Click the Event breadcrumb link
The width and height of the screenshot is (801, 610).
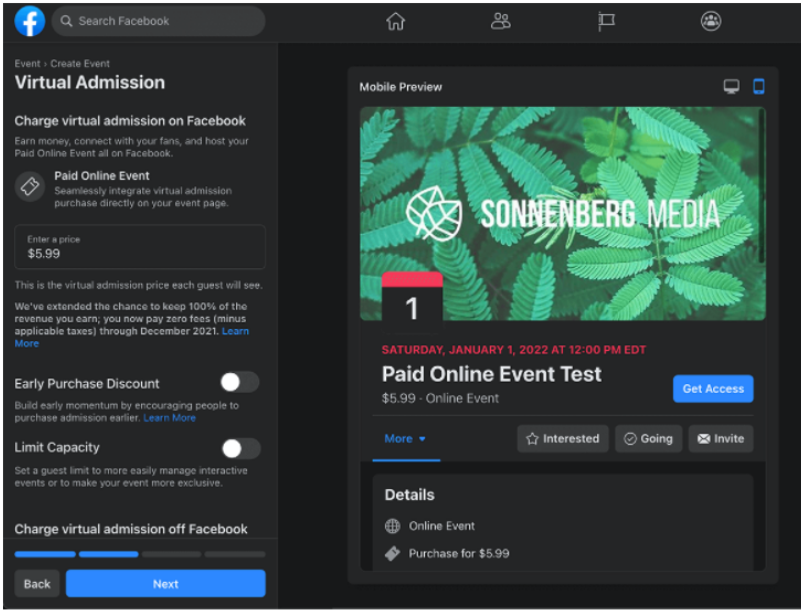tap(27, 64)
